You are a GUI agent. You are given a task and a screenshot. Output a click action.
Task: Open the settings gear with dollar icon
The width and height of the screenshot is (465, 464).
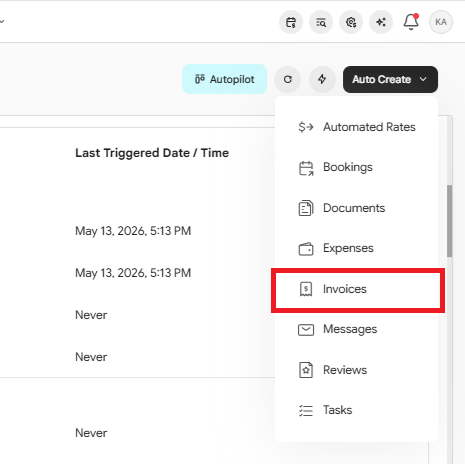click(x=351, y=22)
